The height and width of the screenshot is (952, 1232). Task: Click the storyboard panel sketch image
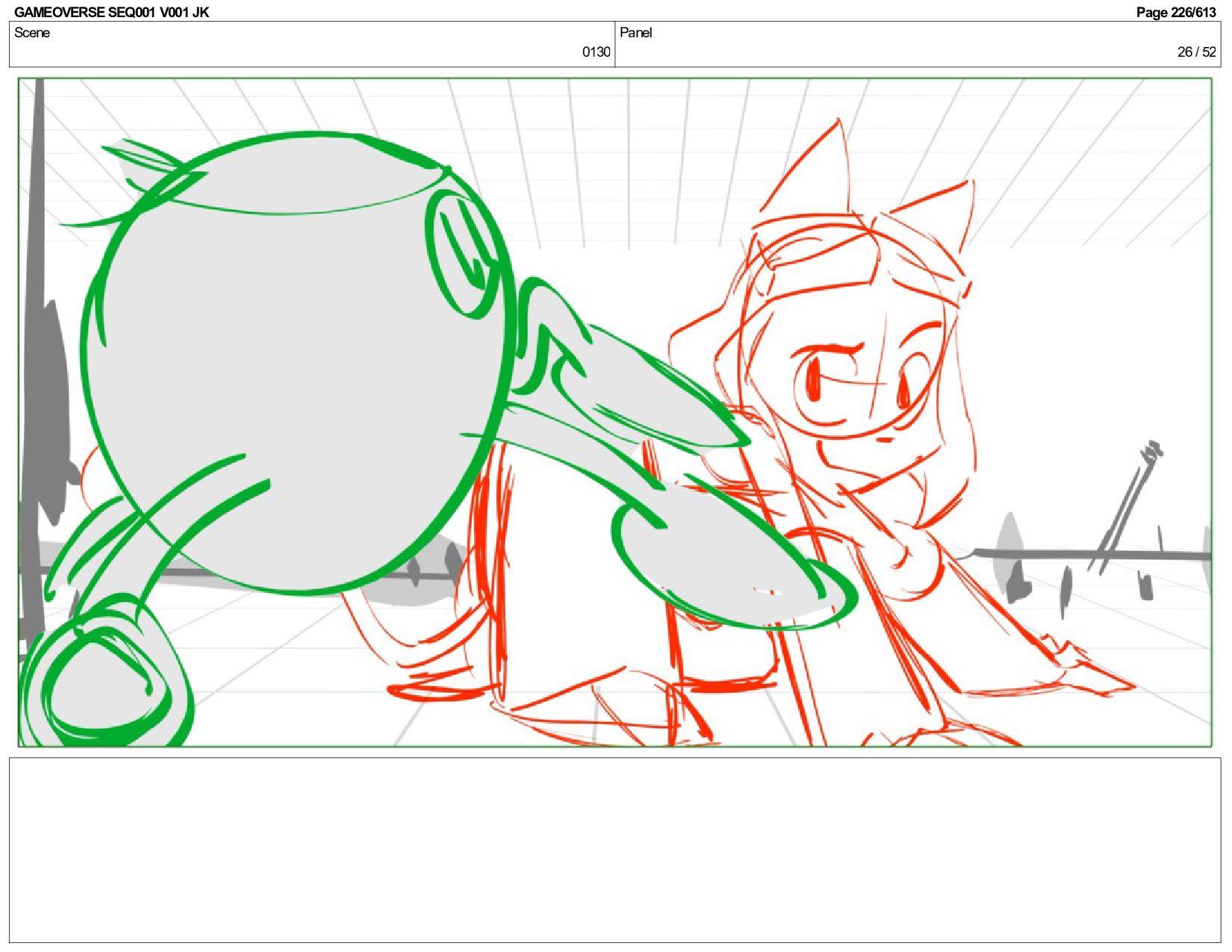coord(615,412)
